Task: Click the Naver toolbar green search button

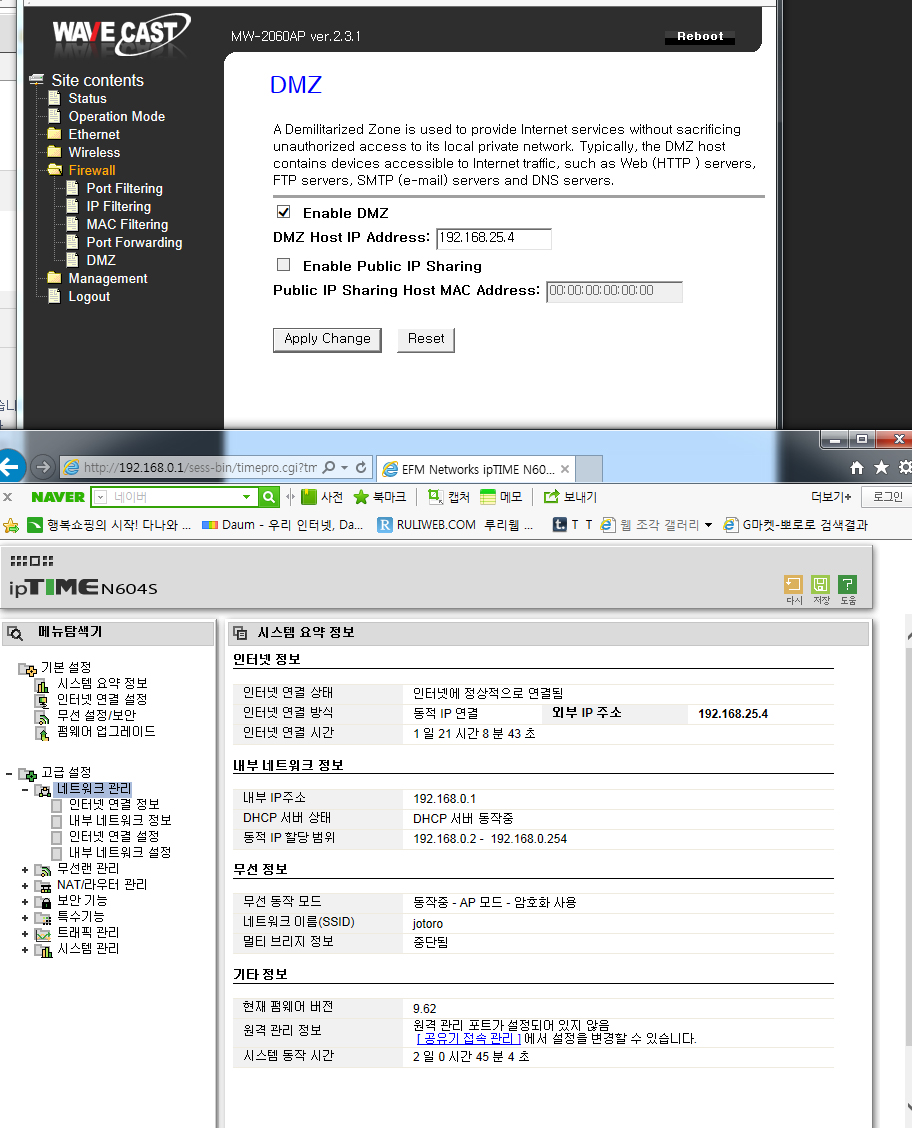Action: (269, 497)
